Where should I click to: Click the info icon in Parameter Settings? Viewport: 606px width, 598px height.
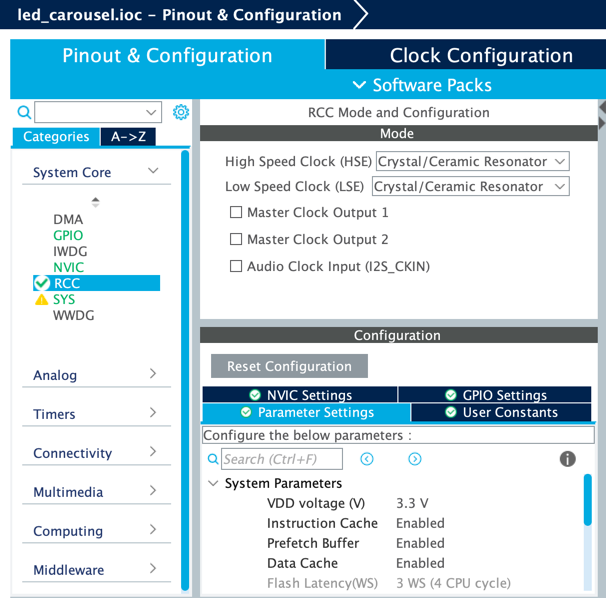click(567, 459)
